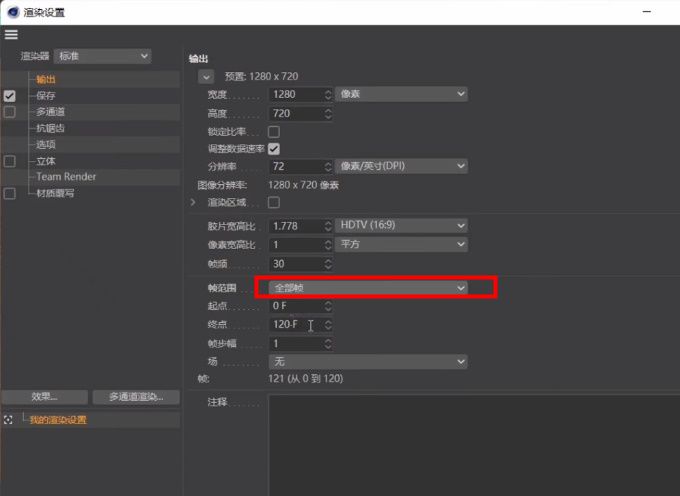Click the preset arrow button beside 预置
680x496 pixels.
(x=206, y=76)
